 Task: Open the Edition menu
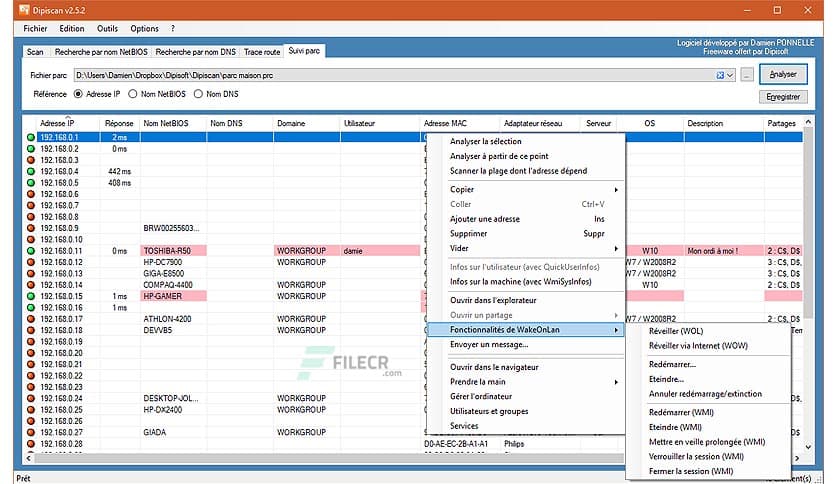(71, 29)
